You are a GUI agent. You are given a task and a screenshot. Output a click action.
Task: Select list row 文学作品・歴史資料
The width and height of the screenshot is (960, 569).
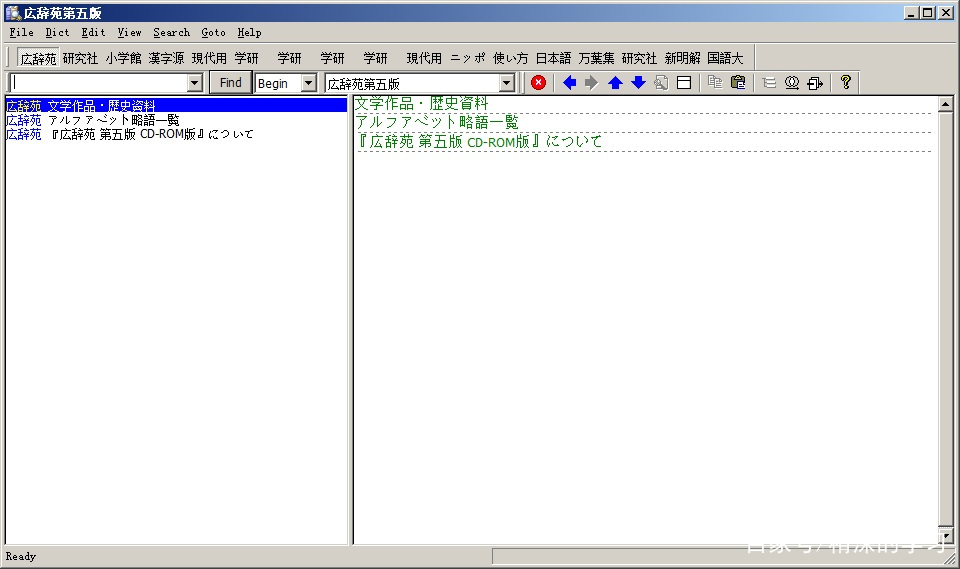click(x=176, y=106)
